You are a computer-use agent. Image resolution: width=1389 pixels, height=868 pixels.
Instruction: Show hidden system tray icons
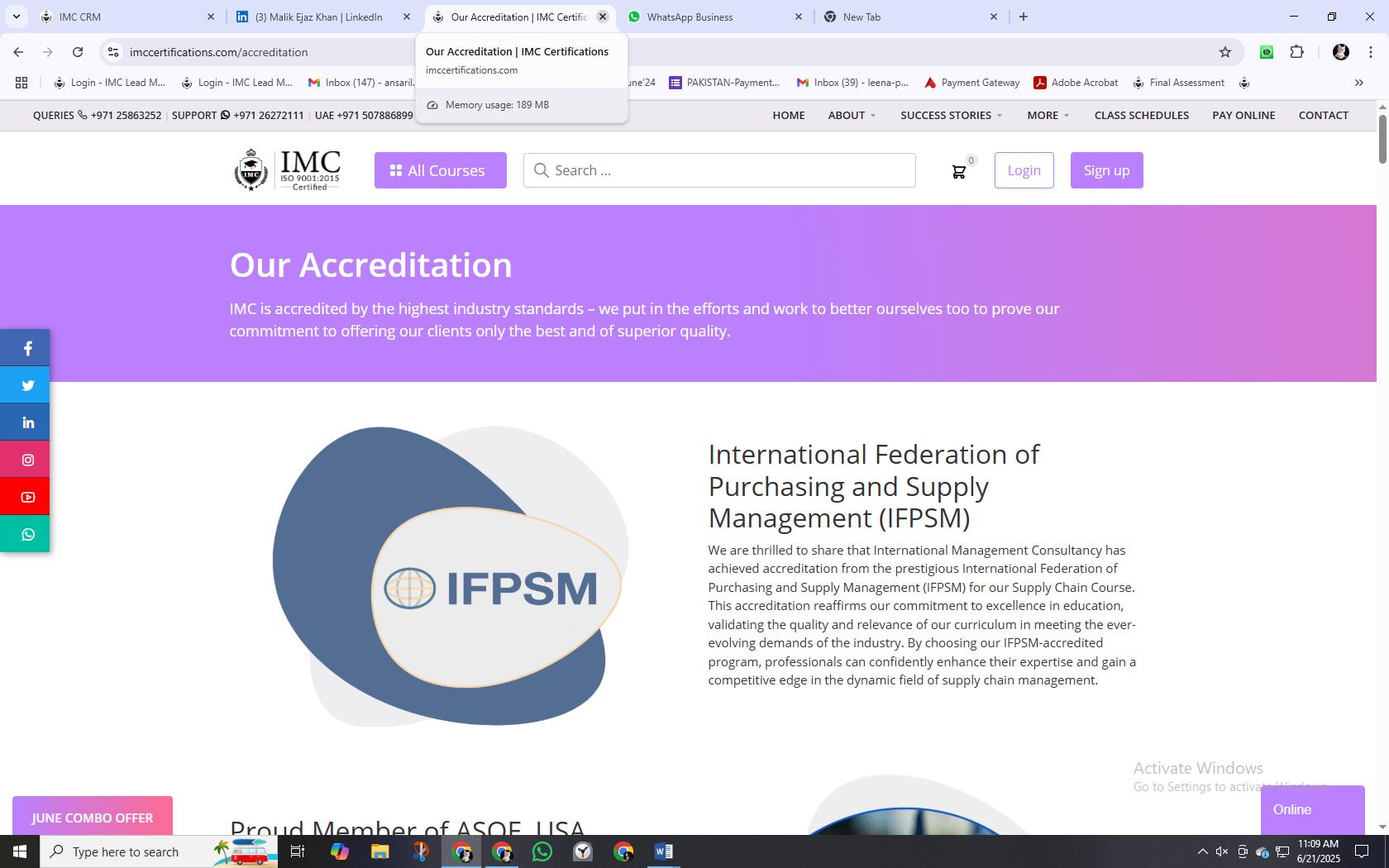[1202, 851]
